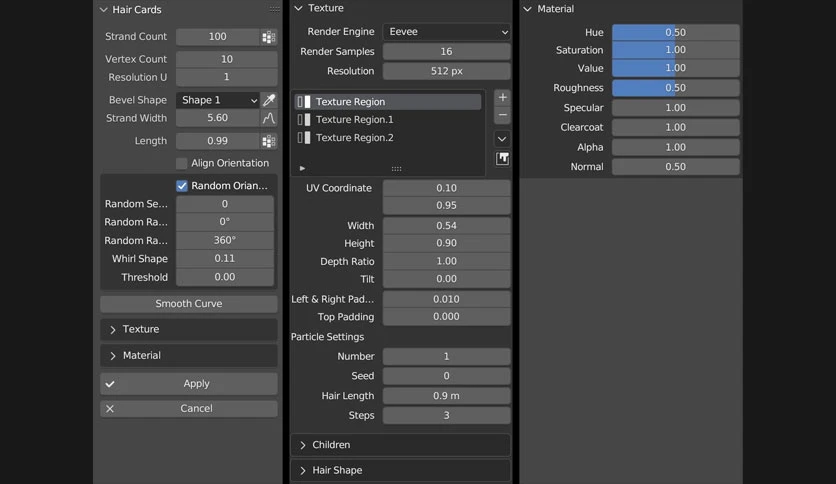Click the Hair Length 0.9 m field
This screenshot has width=836, height=484.
[446, 396]
